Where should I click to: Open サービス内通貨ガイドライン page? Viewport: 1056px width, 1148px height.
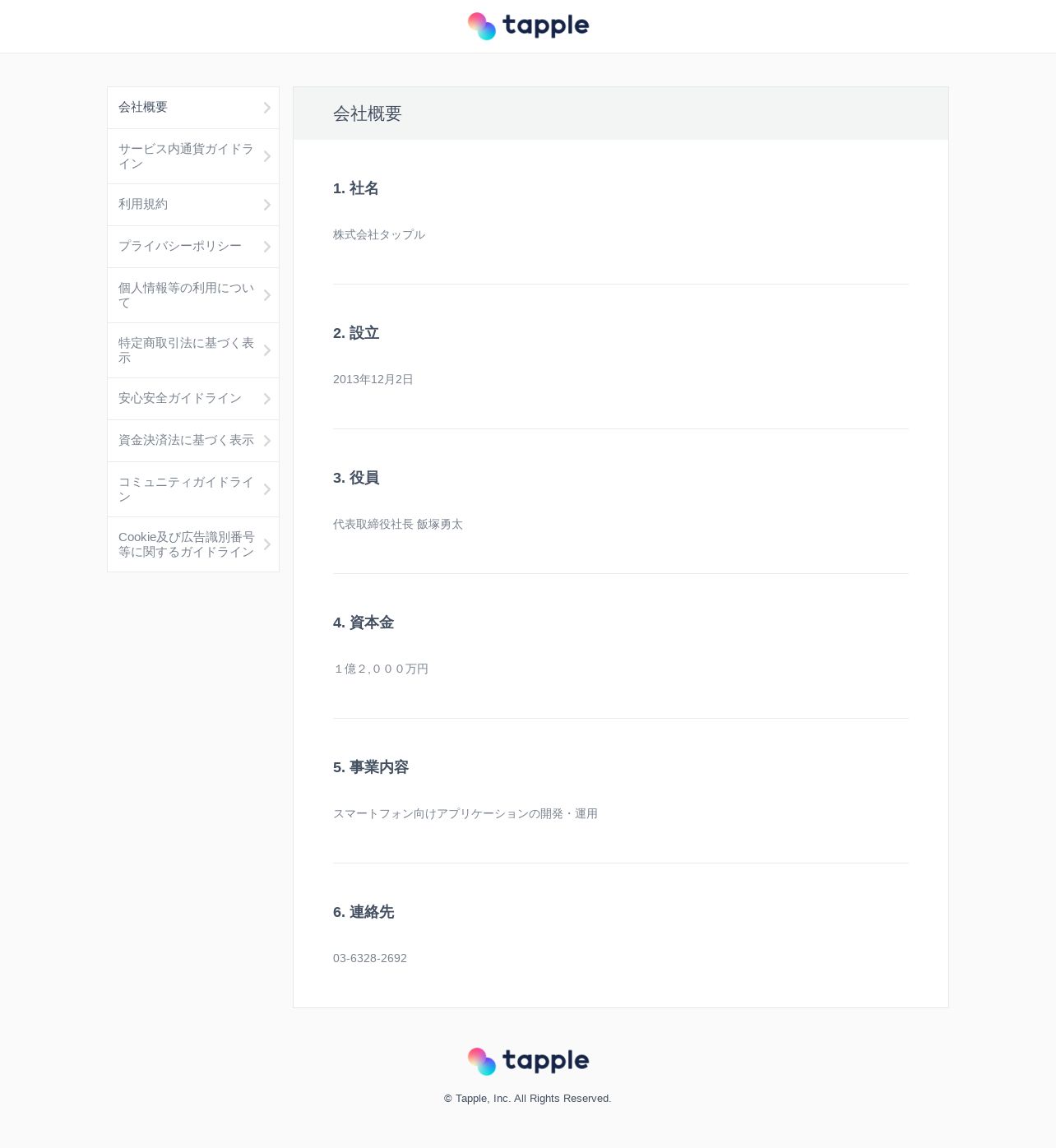[193, 156]
